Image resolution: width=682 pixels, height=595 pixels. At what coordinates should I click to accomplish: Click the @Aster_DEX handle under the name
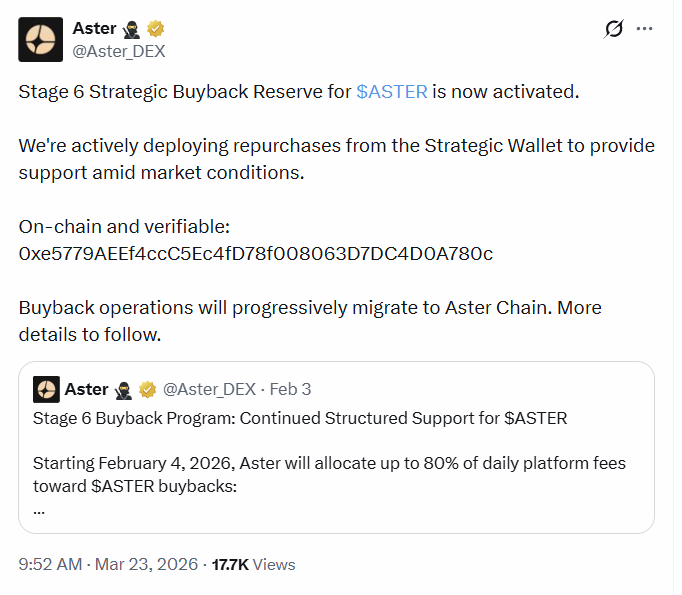[118, 50]
